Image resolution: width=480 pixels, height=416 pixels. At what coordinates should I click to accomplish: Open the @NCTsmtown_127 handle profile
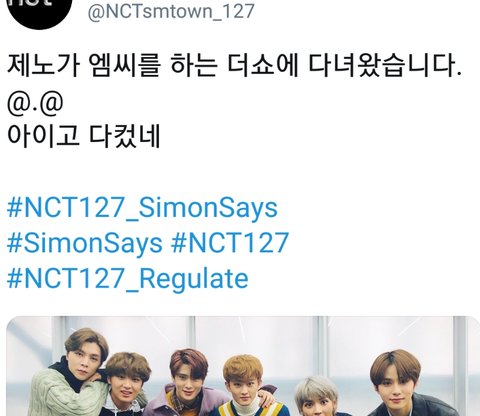tap(171, 11)
